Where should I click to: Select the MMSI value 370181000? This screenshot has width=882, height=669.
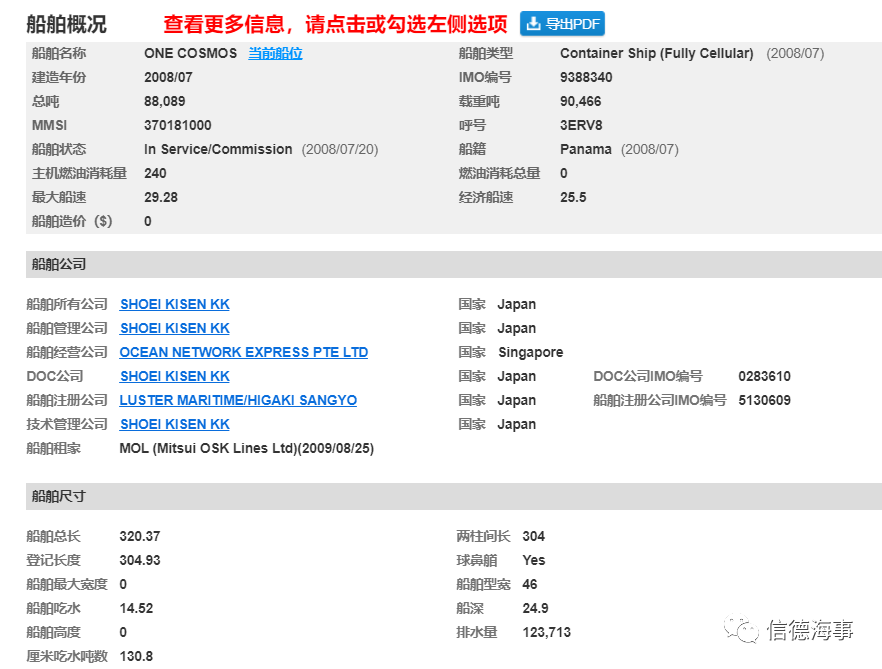pos(178,125)
